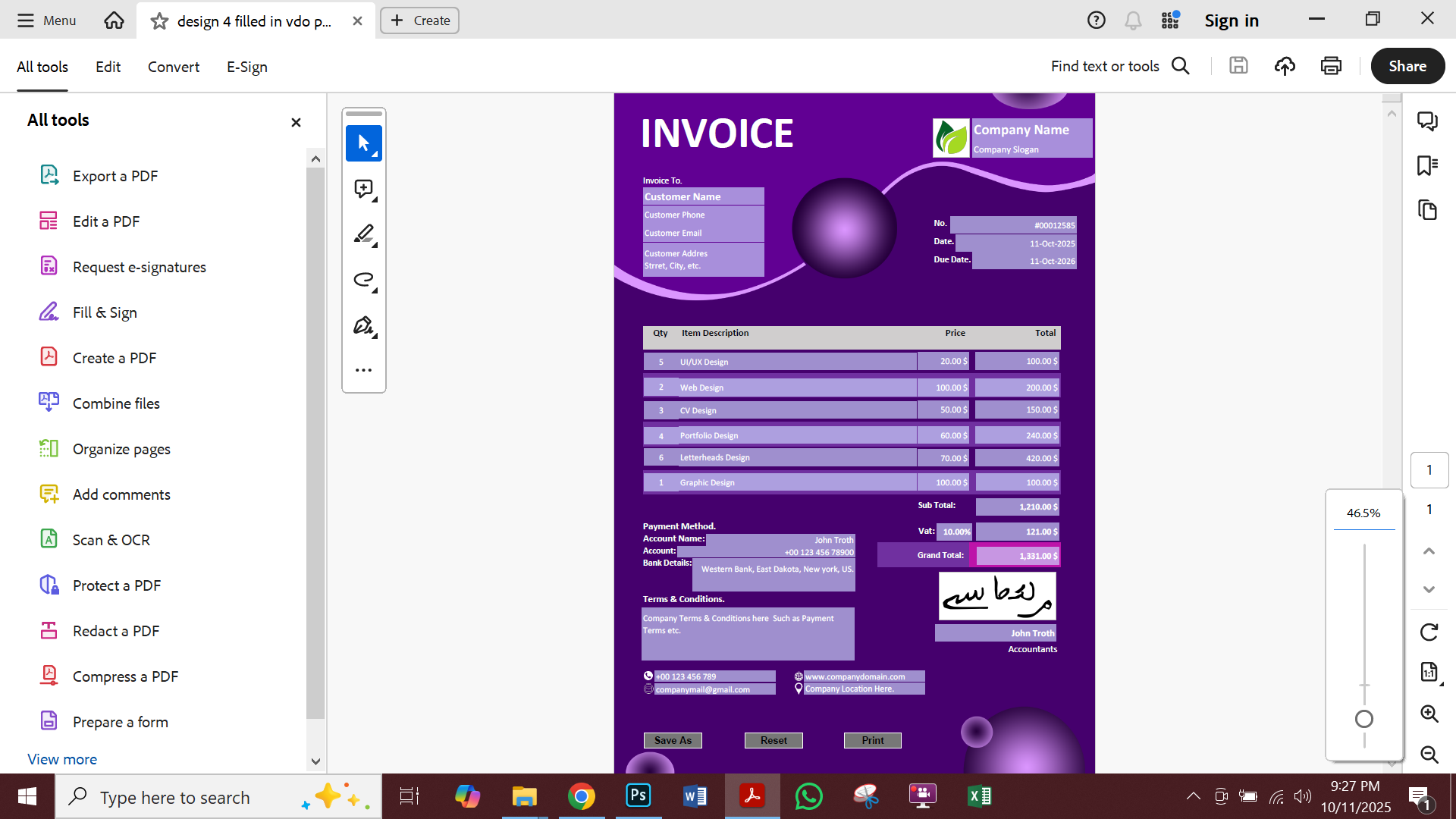Rotate page view clockwise

point(1429,632)
